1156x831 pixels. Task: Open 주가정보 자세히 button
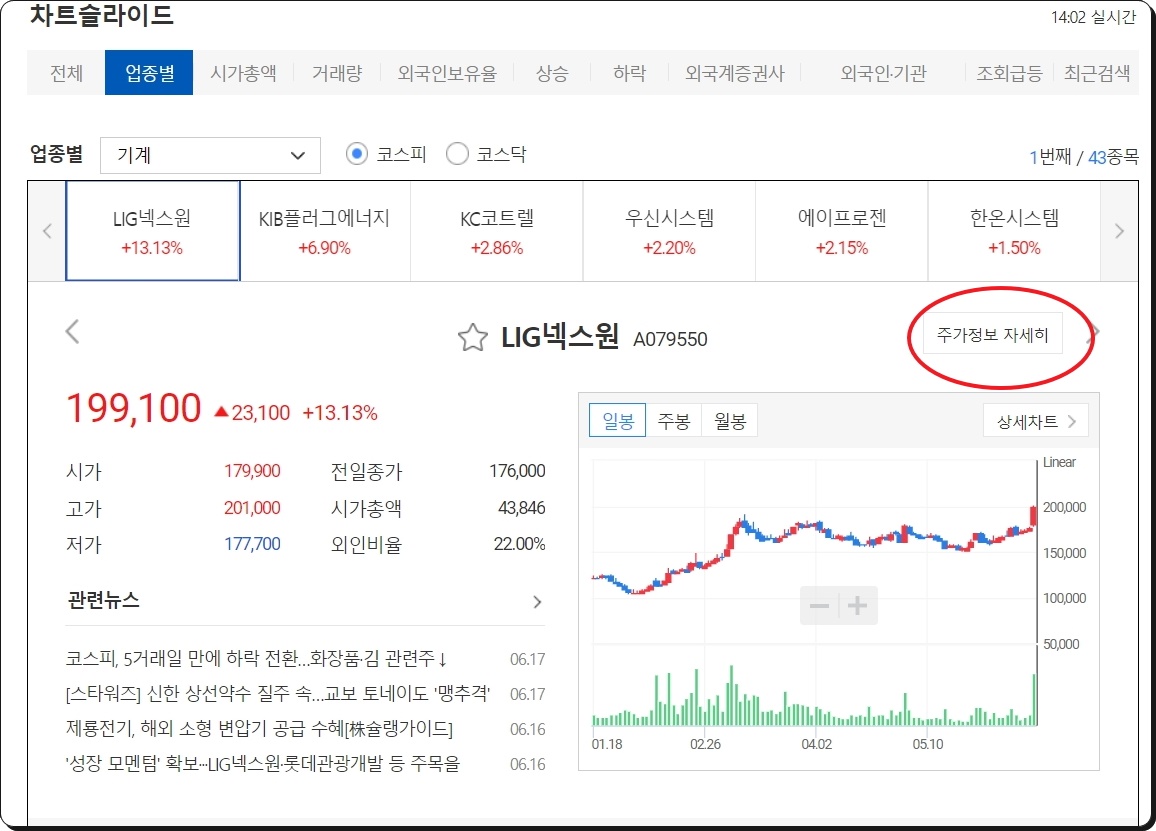pyautogui.click(x=992, y=335)
